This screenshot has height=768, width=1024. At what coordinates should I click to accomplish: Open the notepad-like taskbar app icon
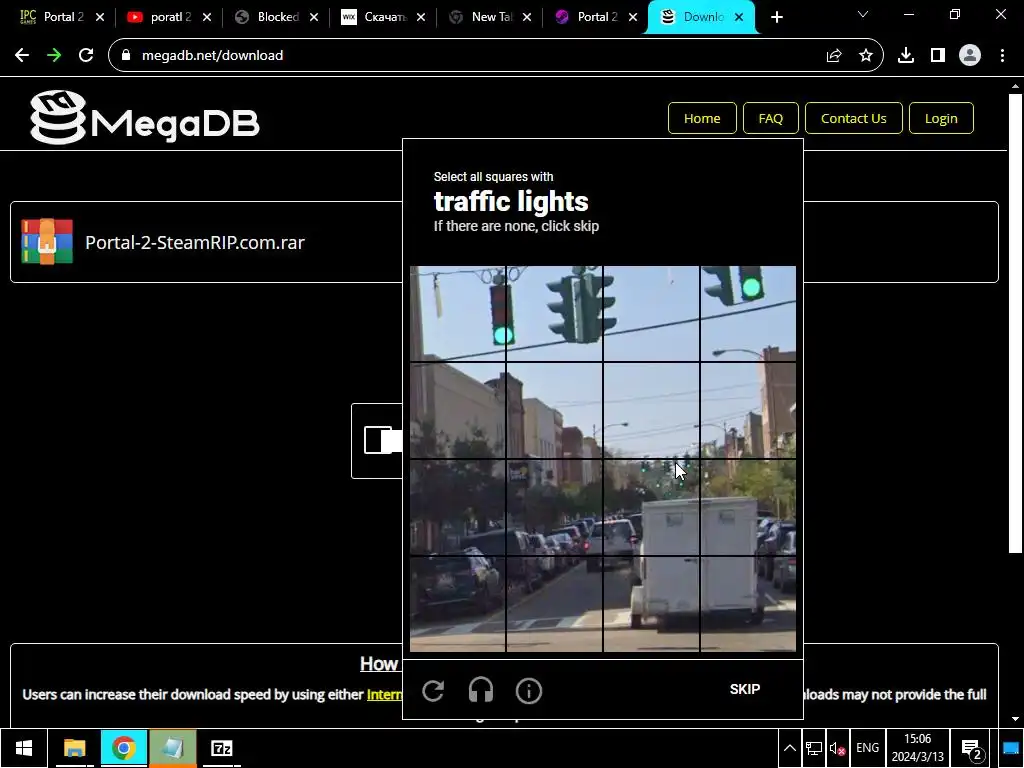click(x=172, y=748)
